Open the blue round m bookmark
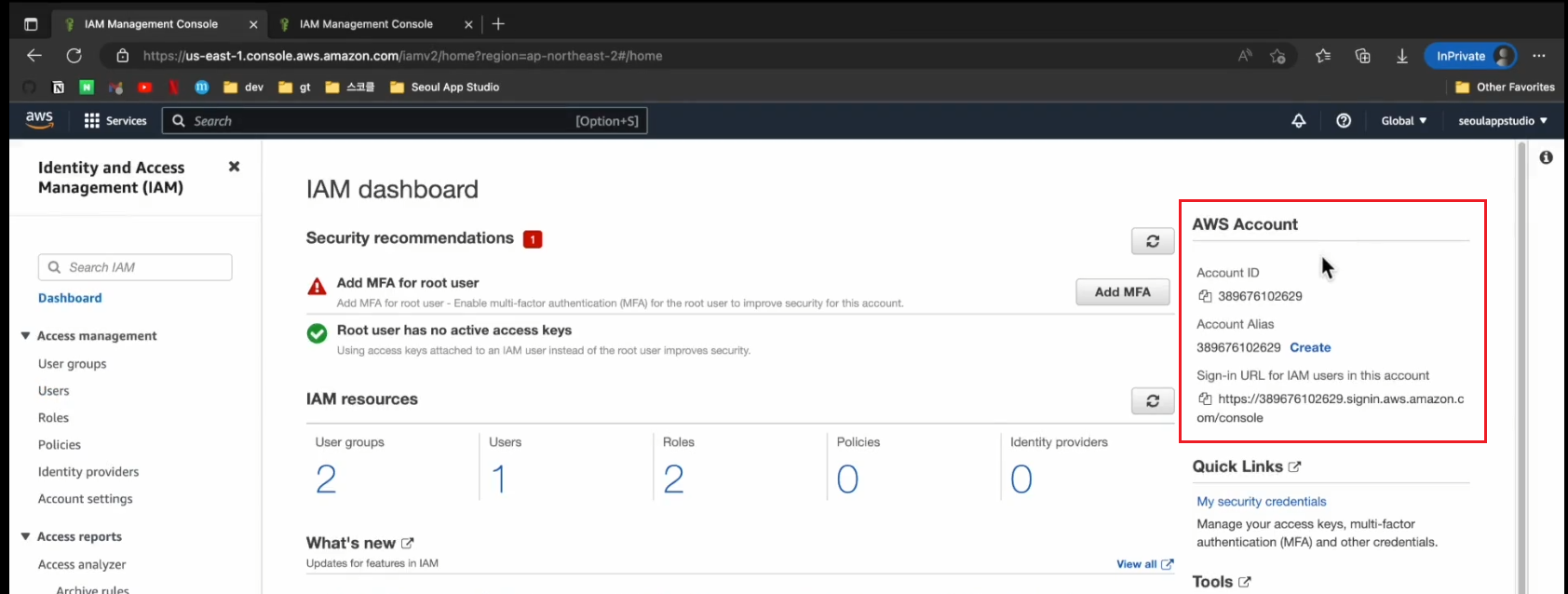Screen dimensions: 1568x594 (x=201, y=88)
